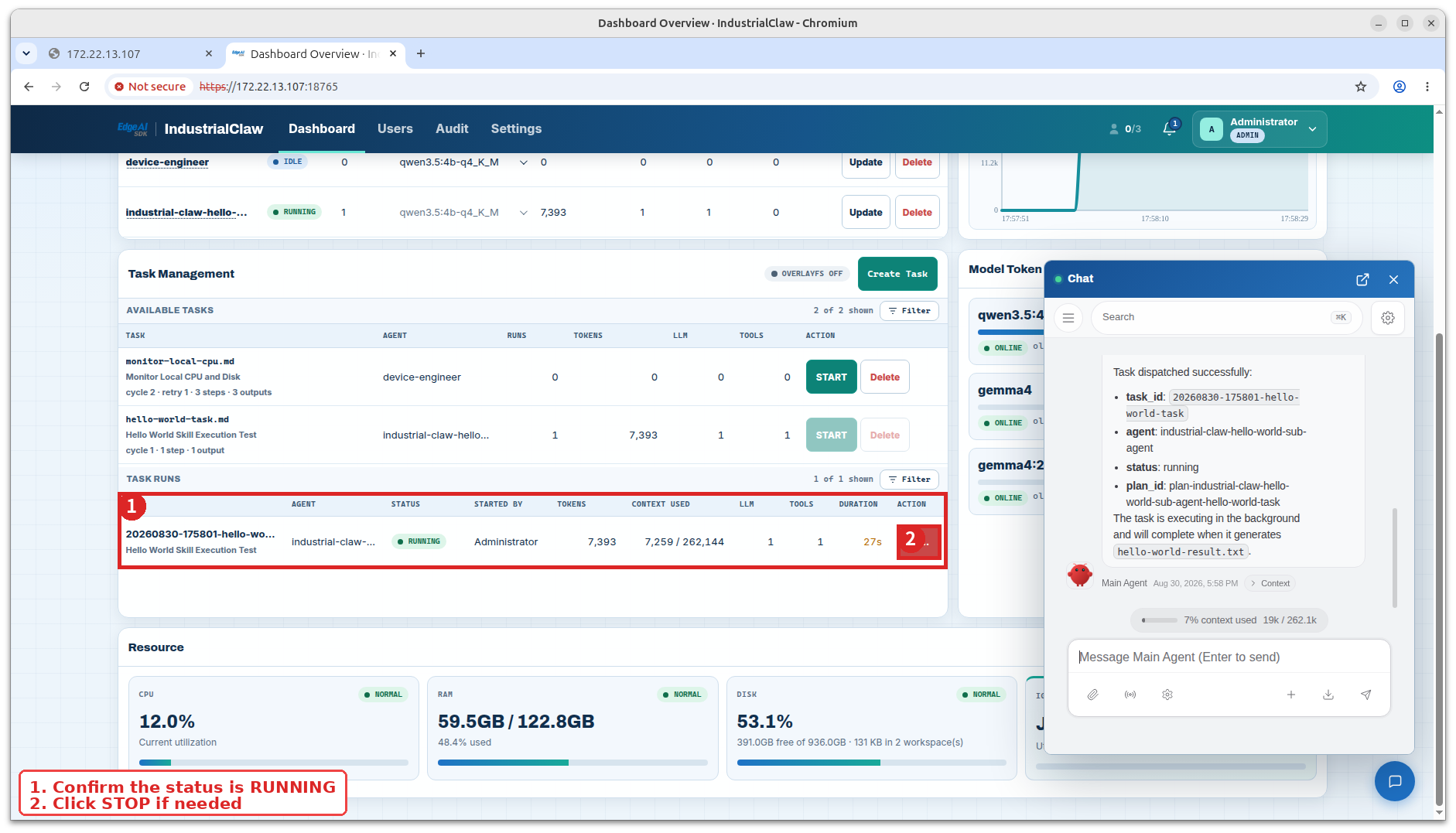Switch to the Users tab

tap(395, 129)
